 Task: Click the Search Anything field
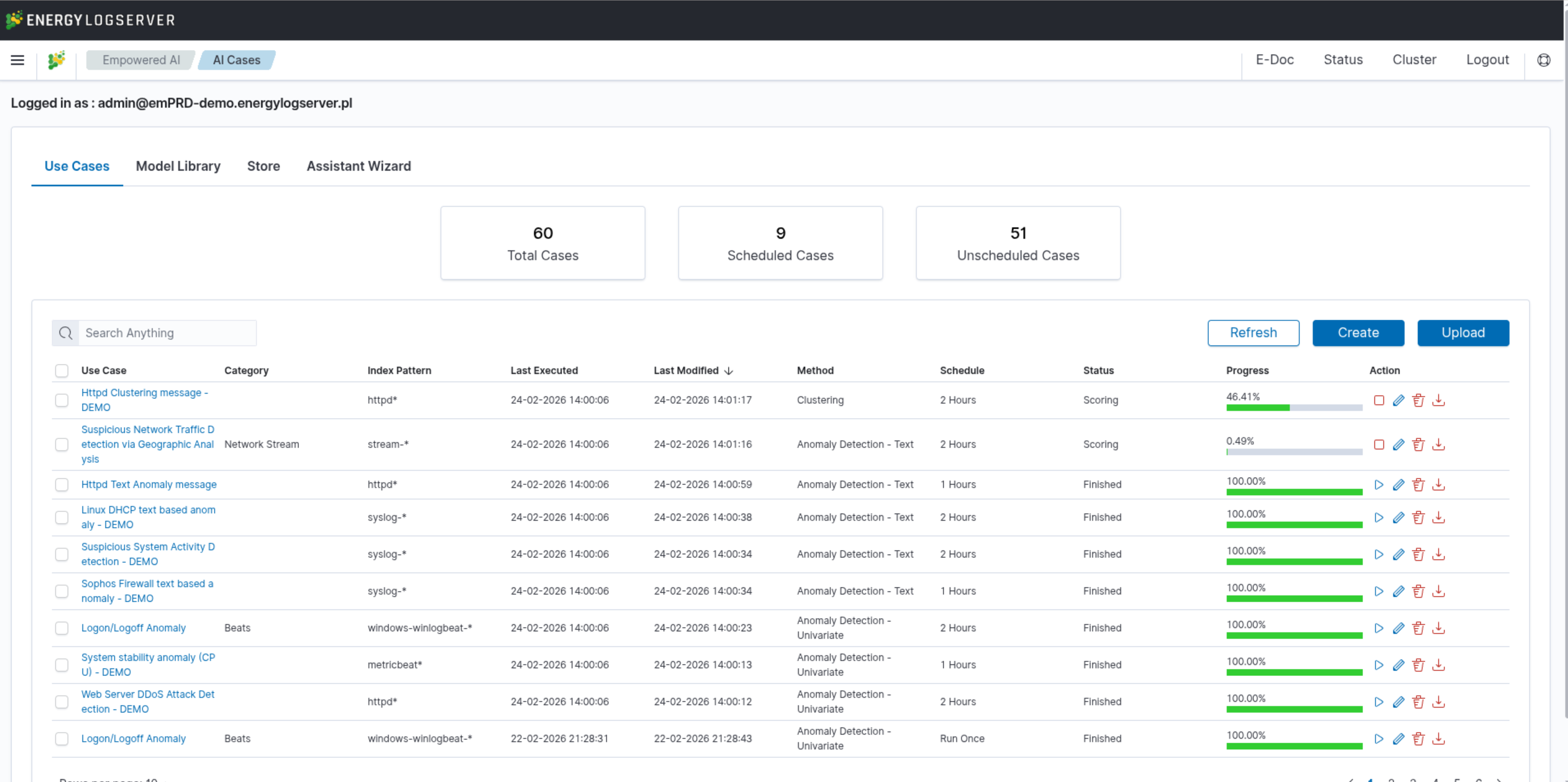[x=167, y=333]
